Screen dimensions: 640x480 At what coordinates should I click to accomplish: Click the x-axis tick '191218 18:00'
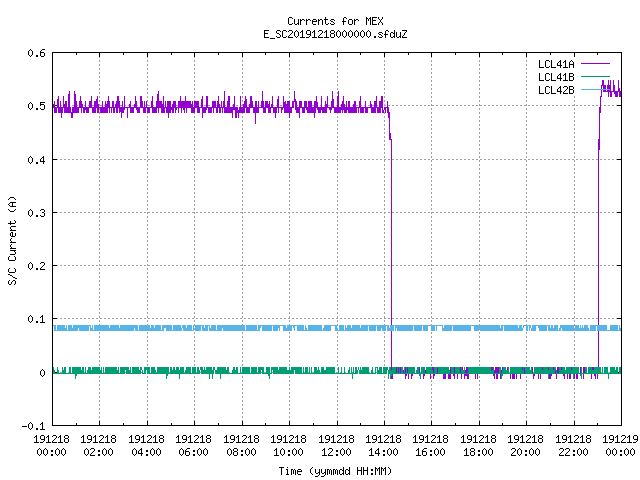479,446
